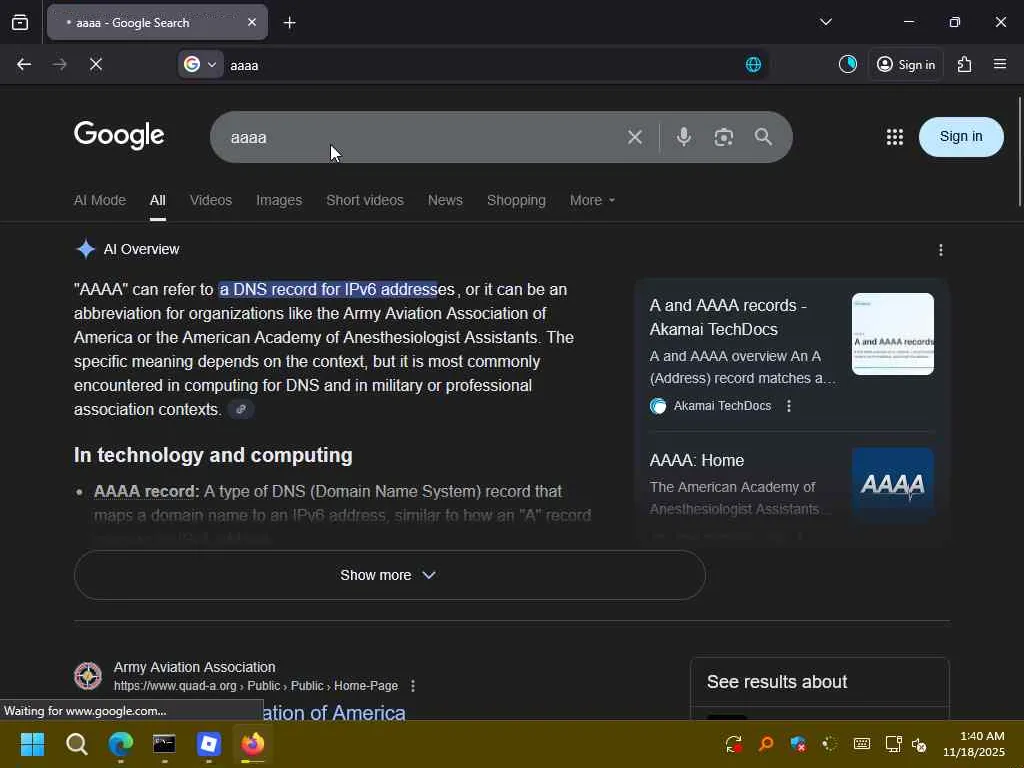The height and width of the screenshot is (768, 1024).
Task: Click the Firefox taskbar icon
Action: (253, 744)
